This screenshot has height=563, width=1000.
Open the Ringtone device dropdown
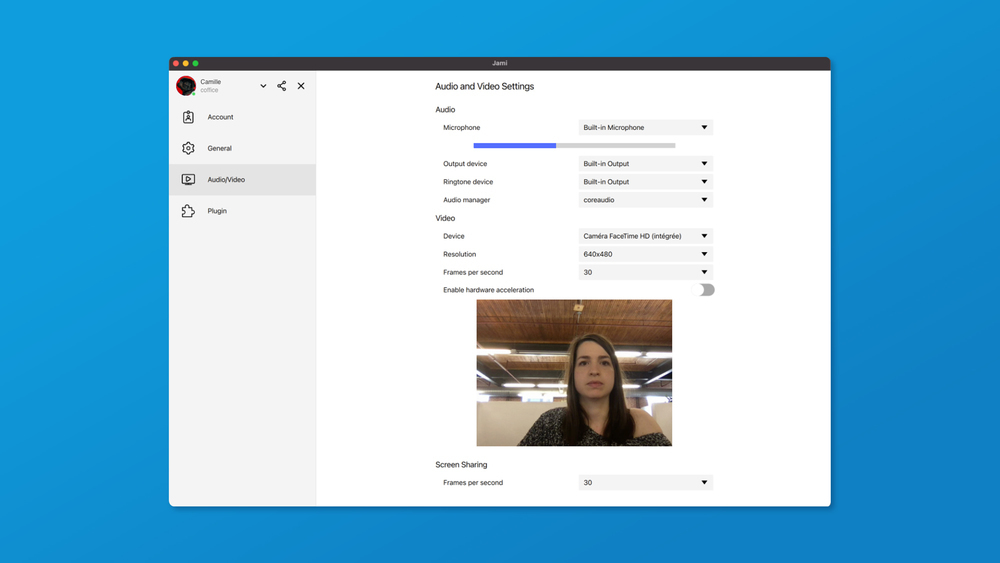pyautogui.click(x=645, y=182)
